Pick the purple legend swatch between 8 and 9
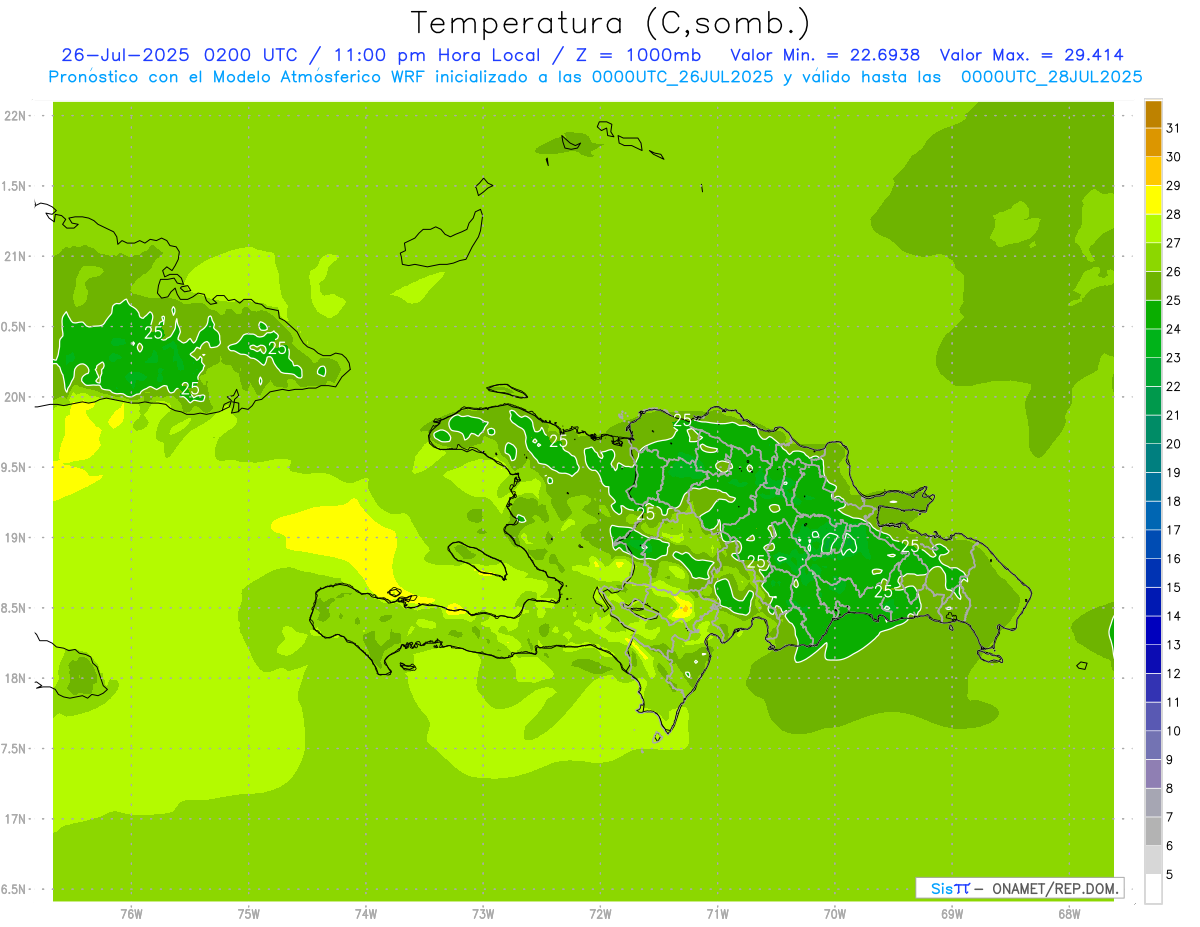The height and width of the screenshot is (927, 1200). point(1153,774)
